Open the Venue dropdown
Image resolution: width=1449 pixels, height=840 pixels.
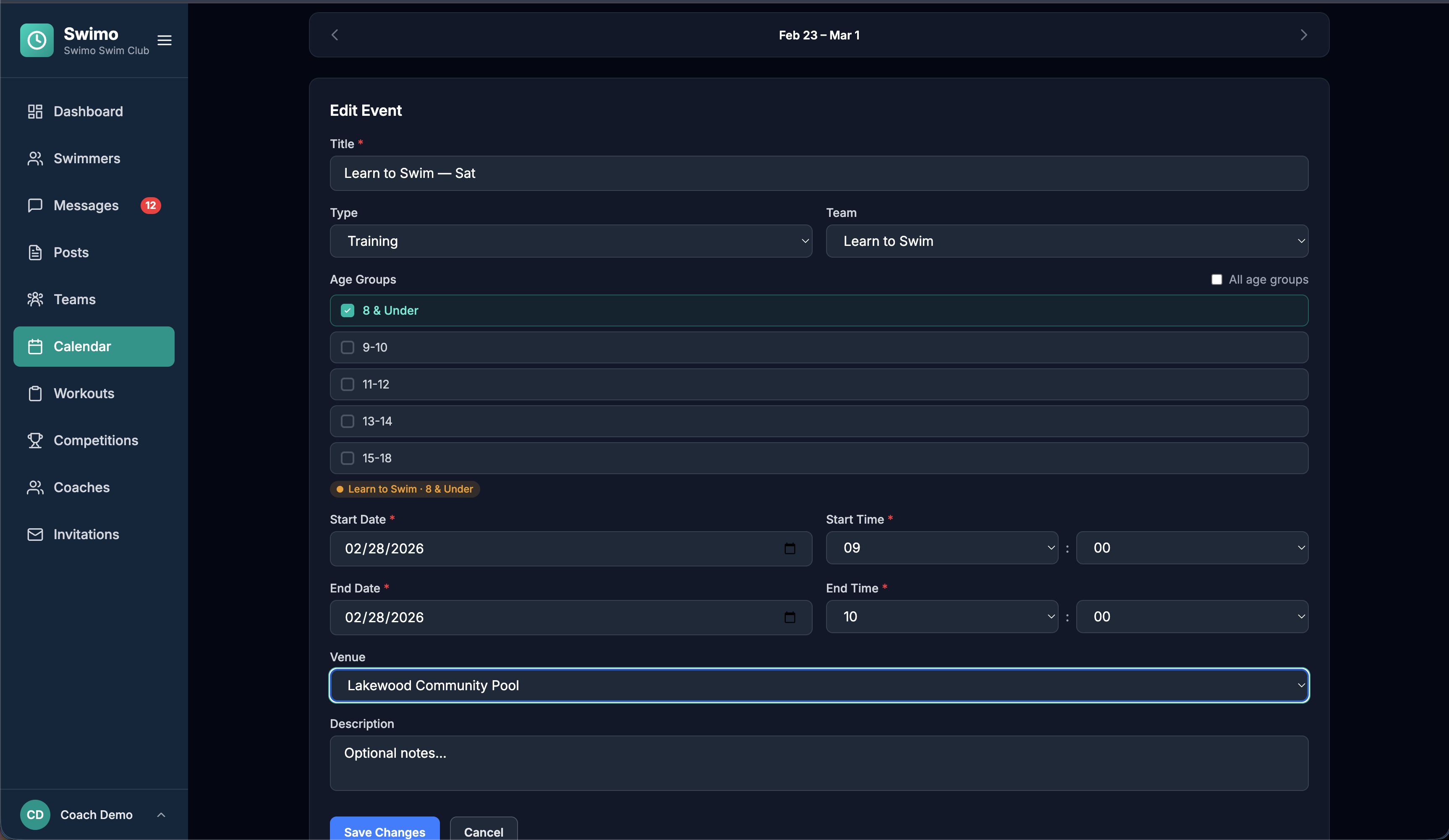819,685
